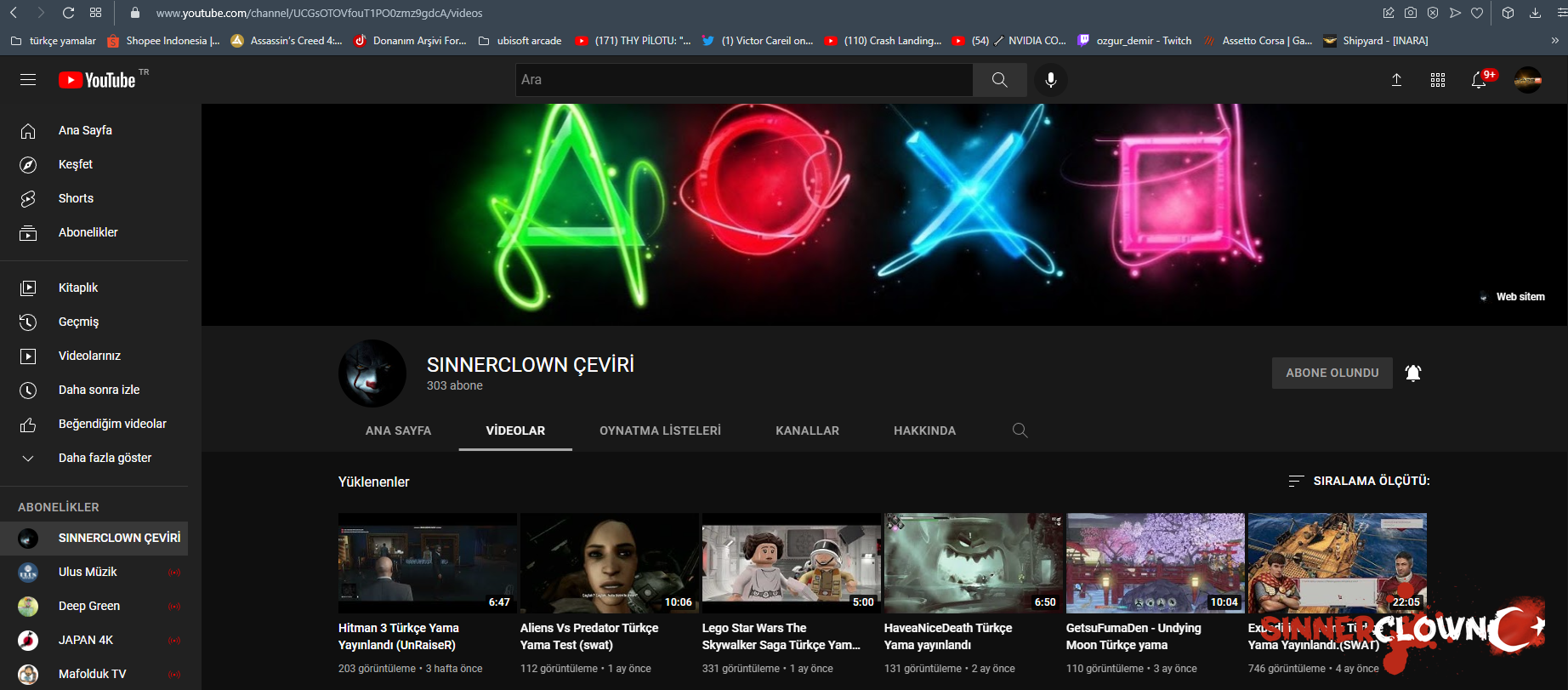Open Mafolduk TV subscription channel
1568x690 pixels.
pyautogui.click(x=94, y=674)
